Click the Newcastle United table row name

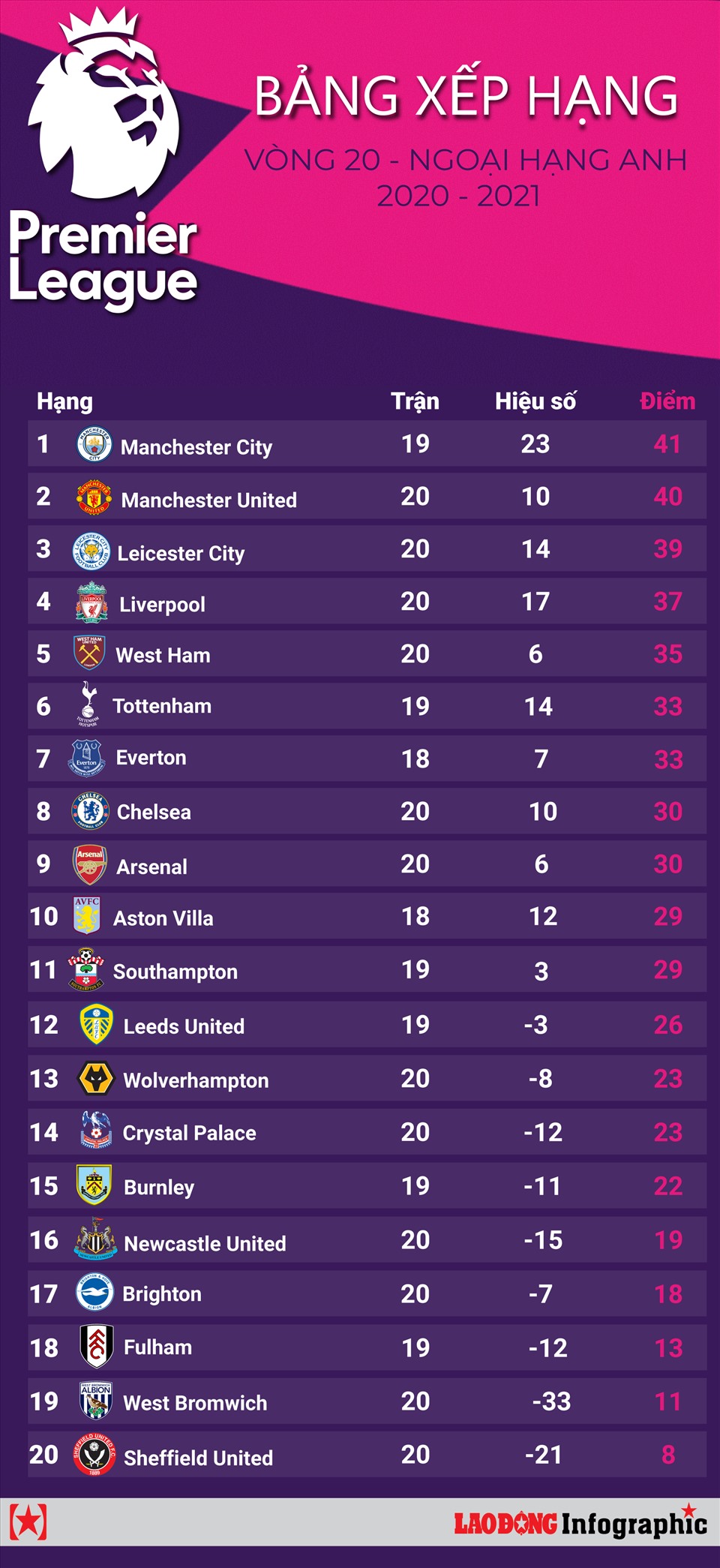pos(205,1244)
